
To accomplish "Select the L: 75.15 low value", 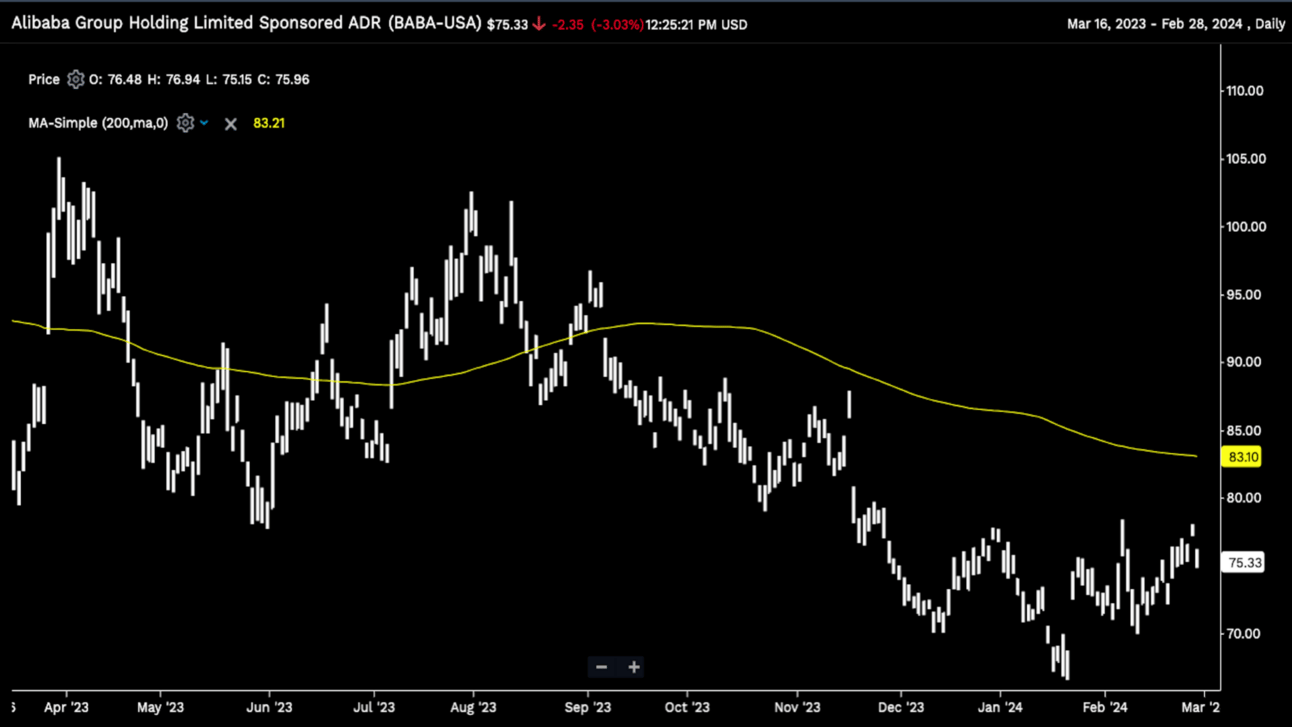I will click(227, 79).
